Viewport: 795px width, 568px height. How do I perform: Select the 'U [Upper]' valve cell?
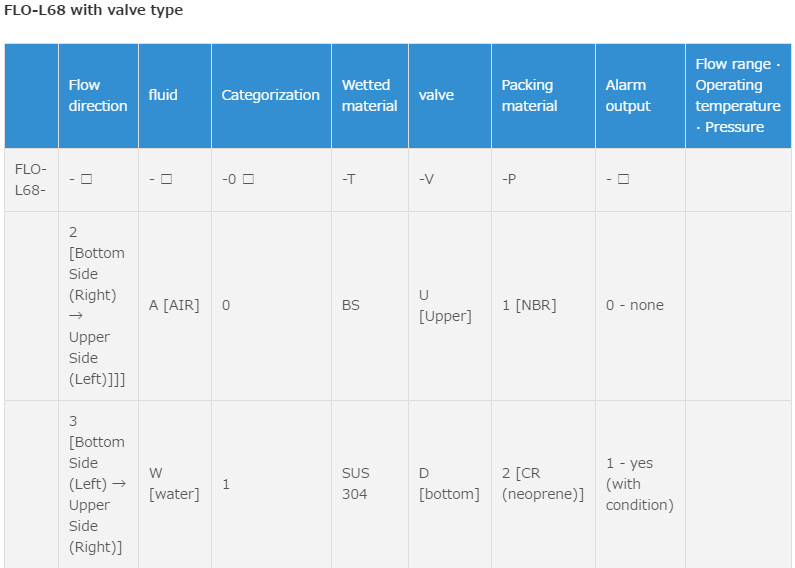[x=445, y=305]
